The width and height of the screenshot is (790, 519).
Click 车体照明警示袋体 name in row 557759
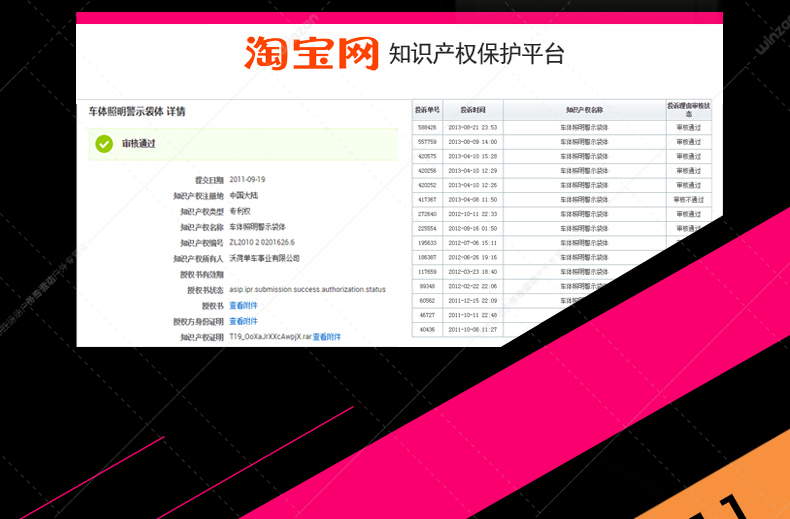[x=584, y=142]
